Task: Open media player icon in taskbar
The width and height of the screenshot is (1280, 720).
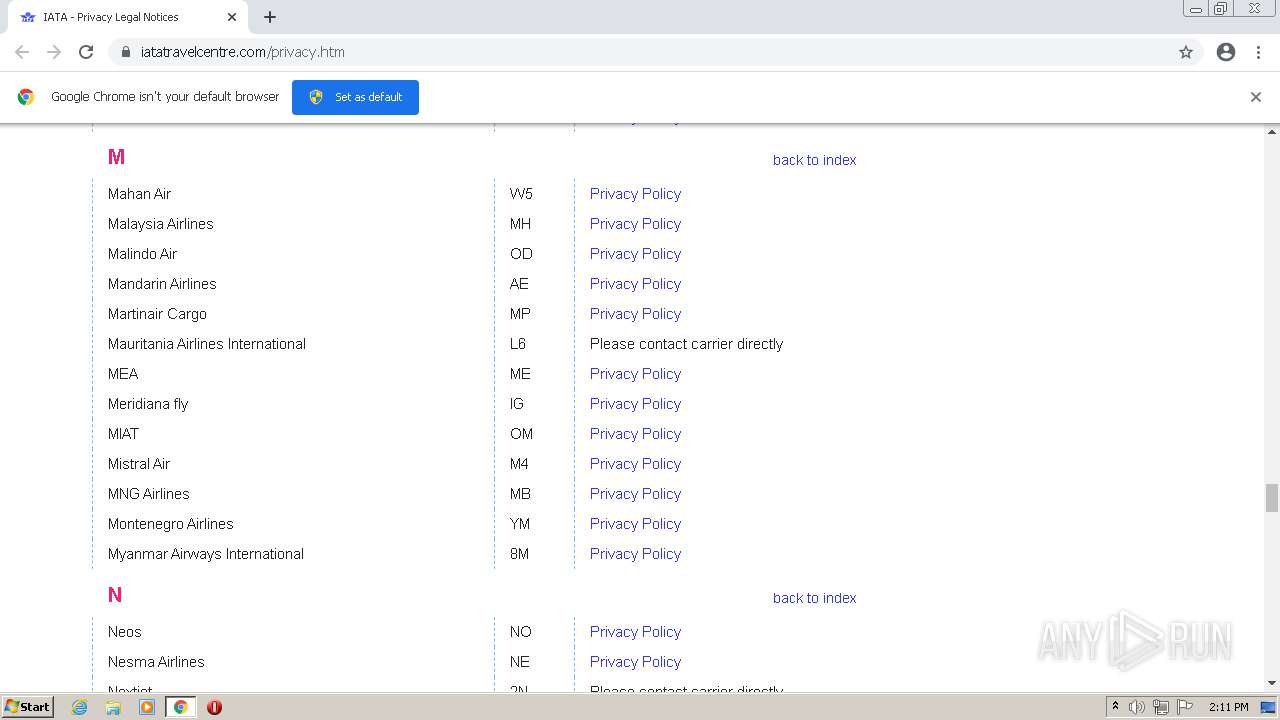Action: click(x=147, y=707)
